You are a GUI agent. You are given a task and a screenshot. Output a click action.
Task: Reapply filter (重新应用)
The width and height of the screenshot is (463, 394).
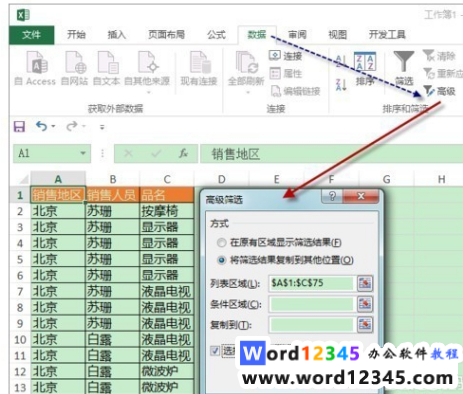click(443, 73)
